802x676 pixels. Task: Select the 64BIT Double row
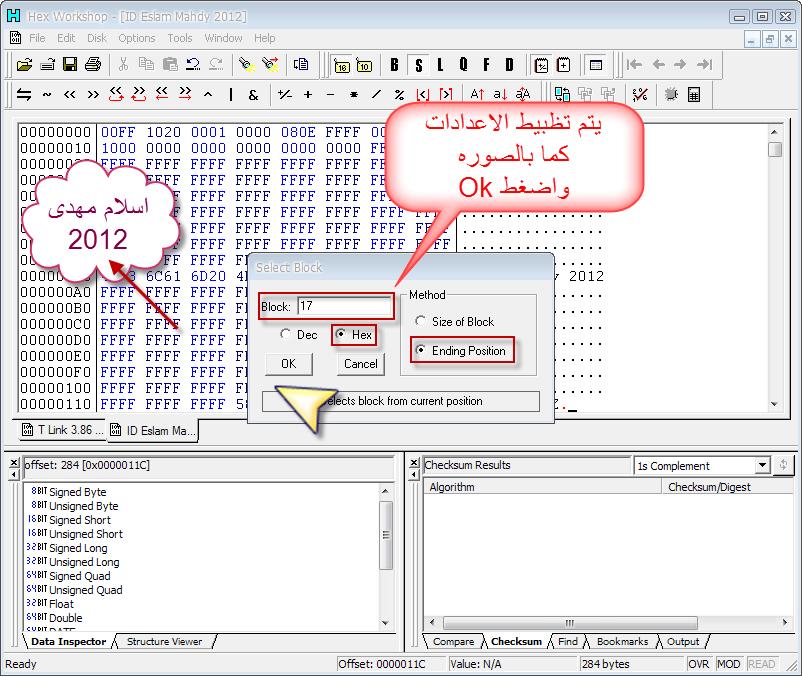(54, 618)
